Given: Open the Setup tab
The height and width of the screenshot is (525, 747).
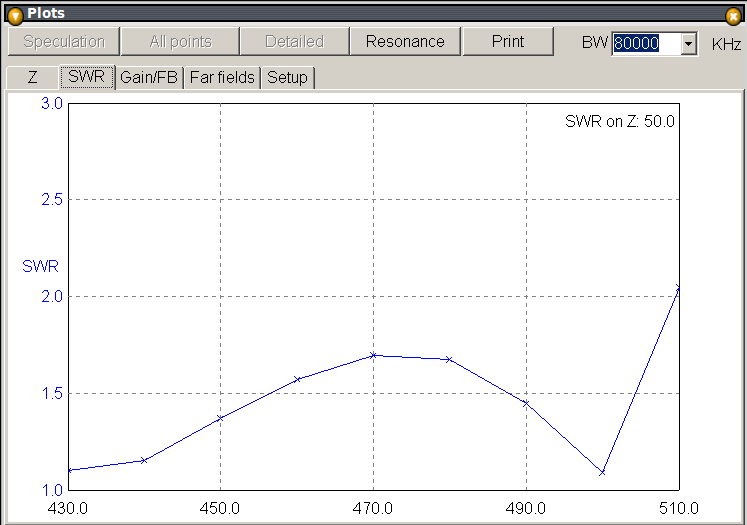Looking at the screenshot, I should (x=287, y=78).
